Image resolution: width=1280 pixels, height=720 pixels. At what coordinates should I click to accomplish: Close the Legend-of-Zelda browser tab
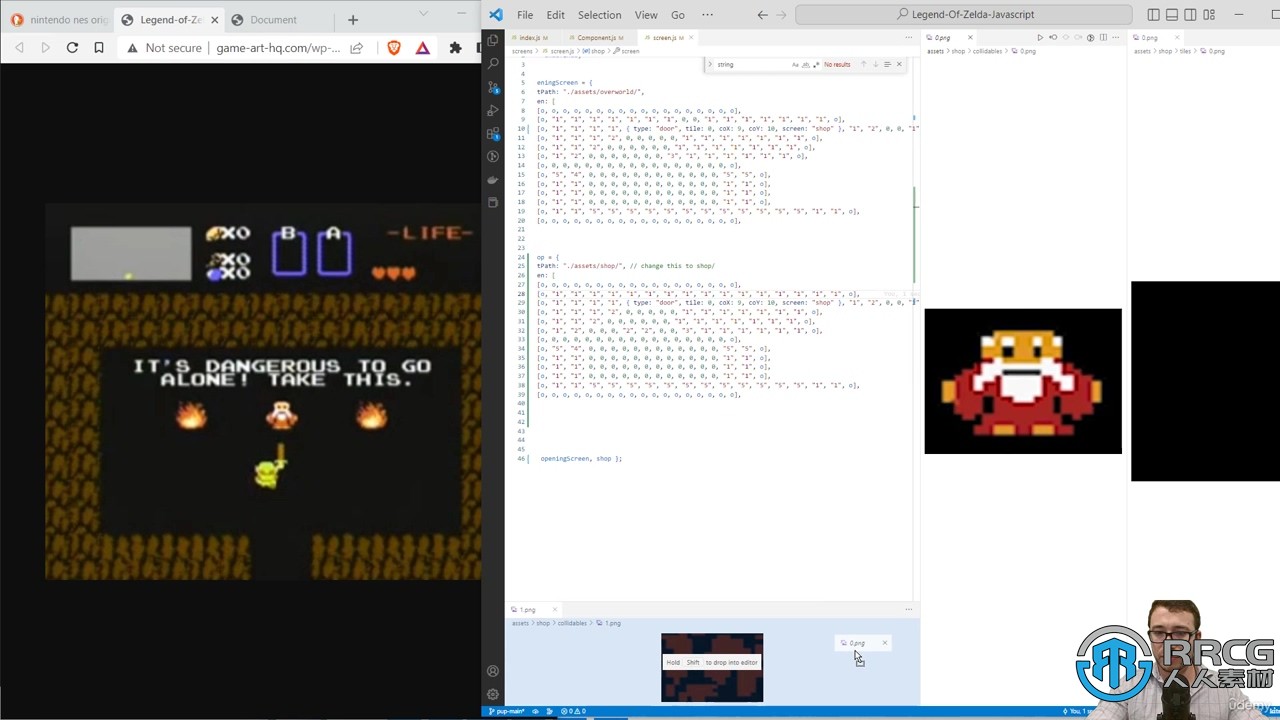214,19
